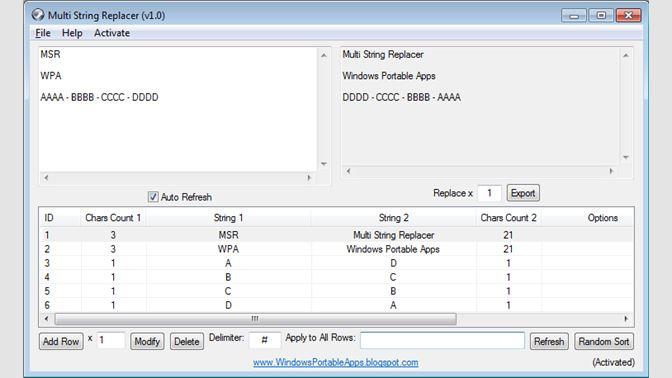
Task: Click the String 1 column header
Action: pos(228,218)
